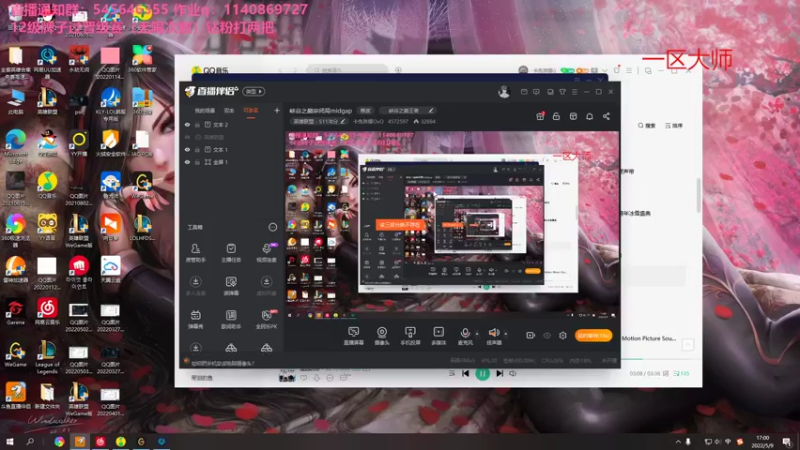The height and width of the screenshot is (450, 800).
Task: Open speaker options arrow
Action: tap(506, 334)
